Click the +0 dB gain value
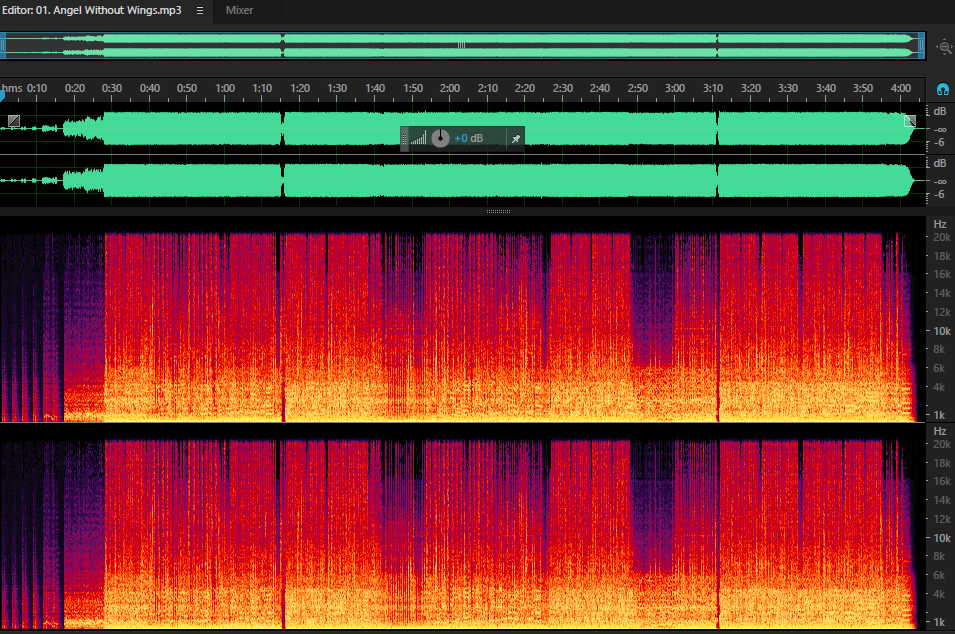The height and width of the screenshot is (634, 955). point(468,138)
